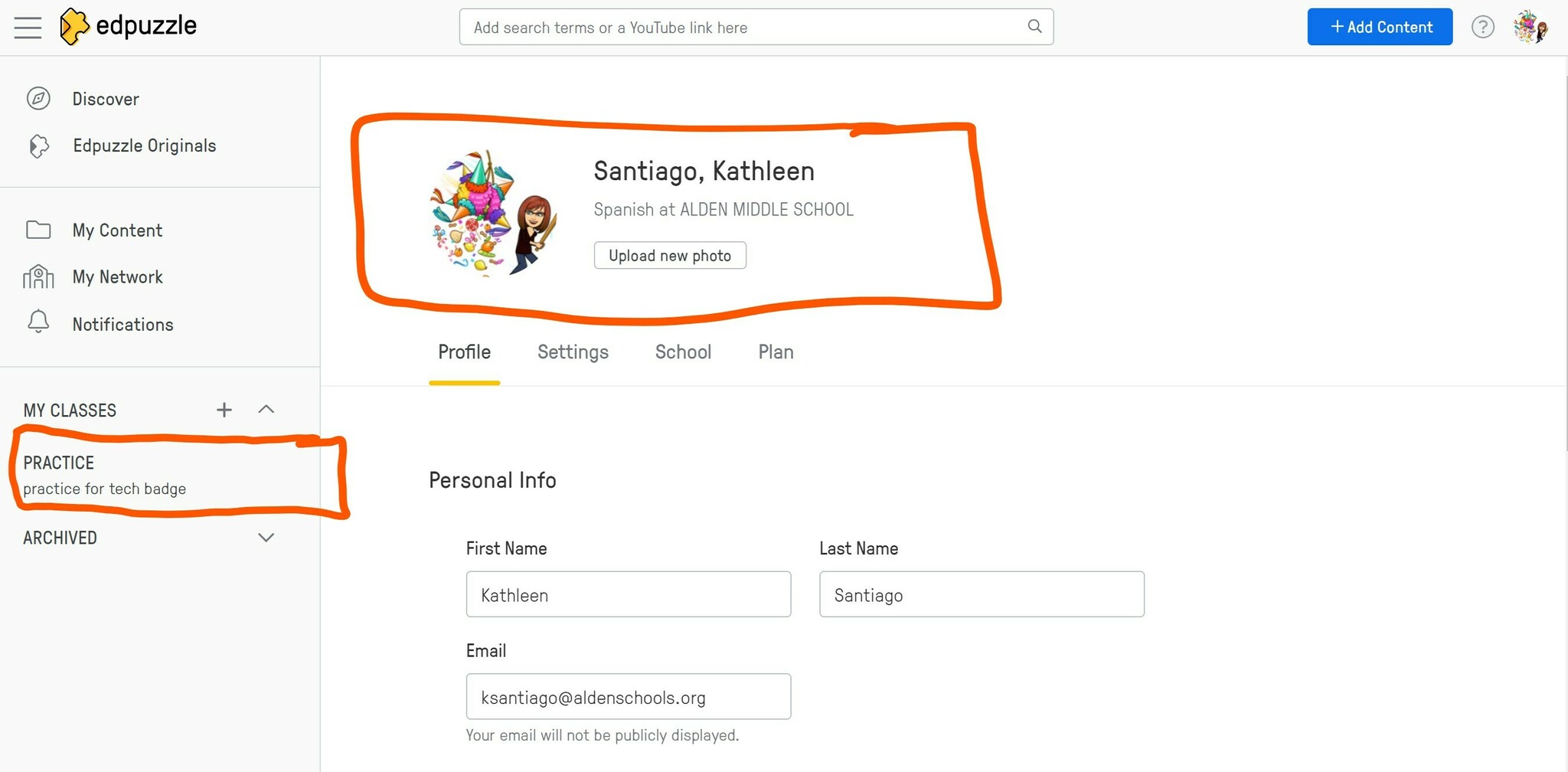Open Discover from the sidebar
Viewport: 1568px width, 772px height.
pos(106,99)
